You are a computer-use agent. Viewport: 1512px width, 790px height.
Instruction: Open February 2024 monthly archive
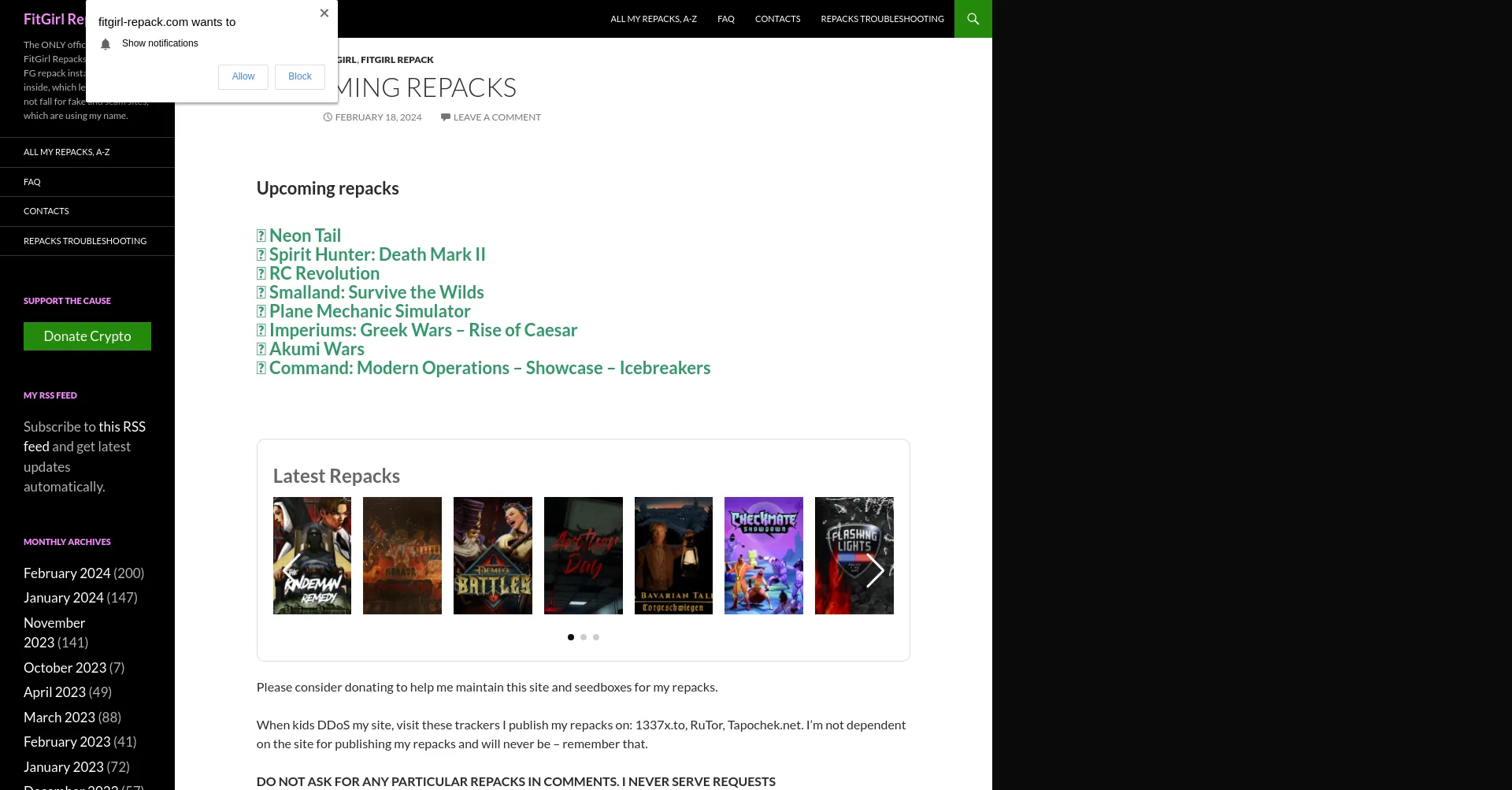pyautogui.click(x=67, y=573)
